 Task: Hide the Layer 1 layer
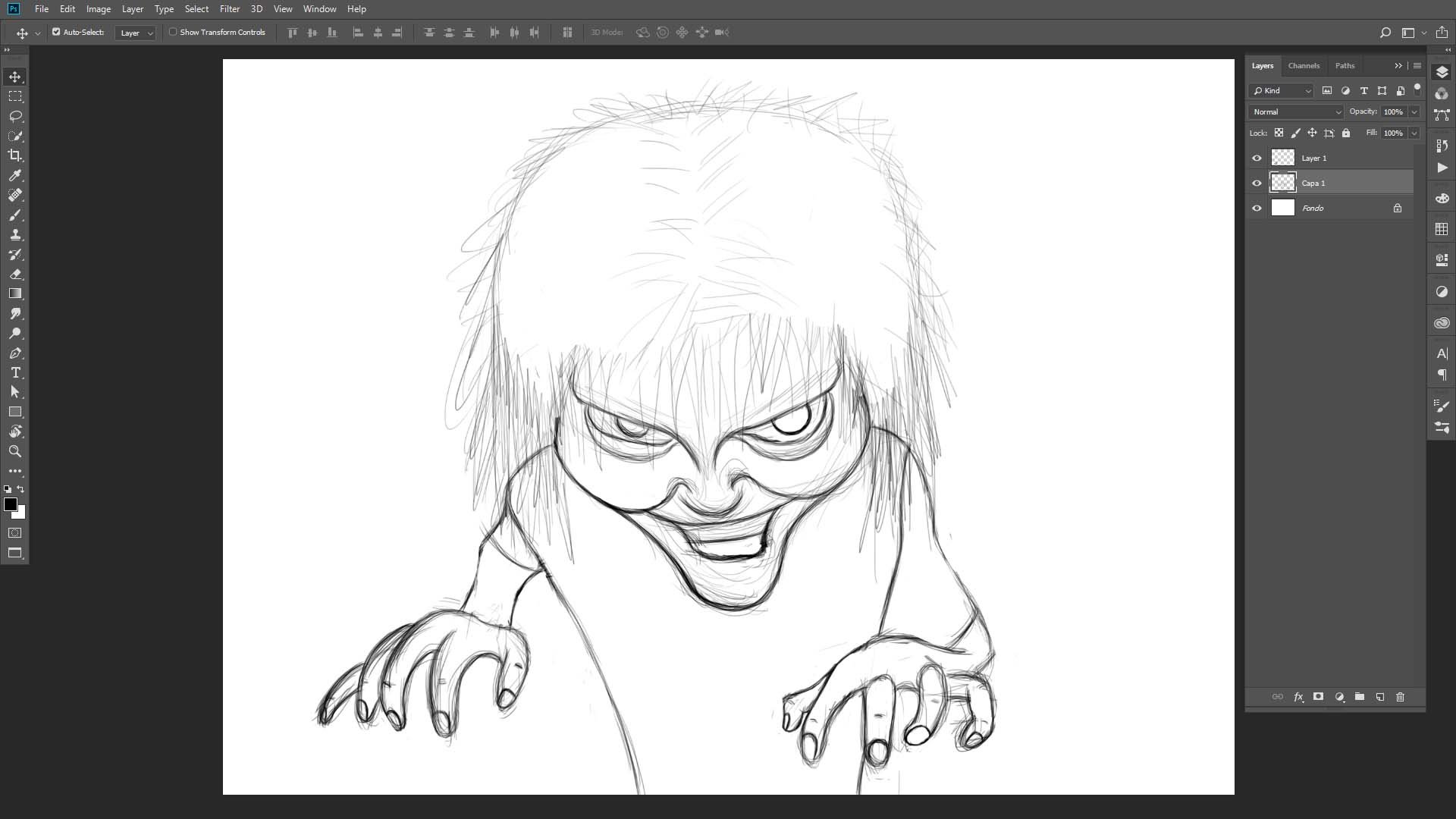[x=1257, y=158]
